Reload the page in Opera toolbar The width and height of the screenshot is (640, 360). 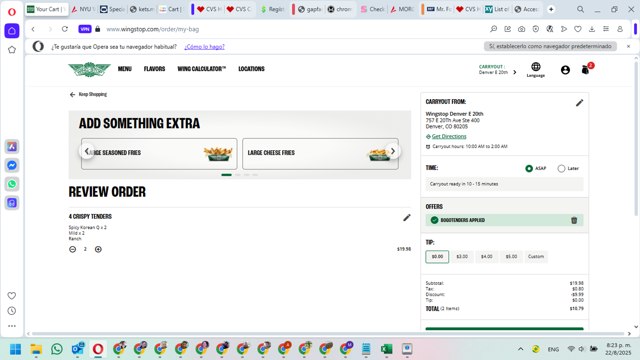(x=64, y=29)
